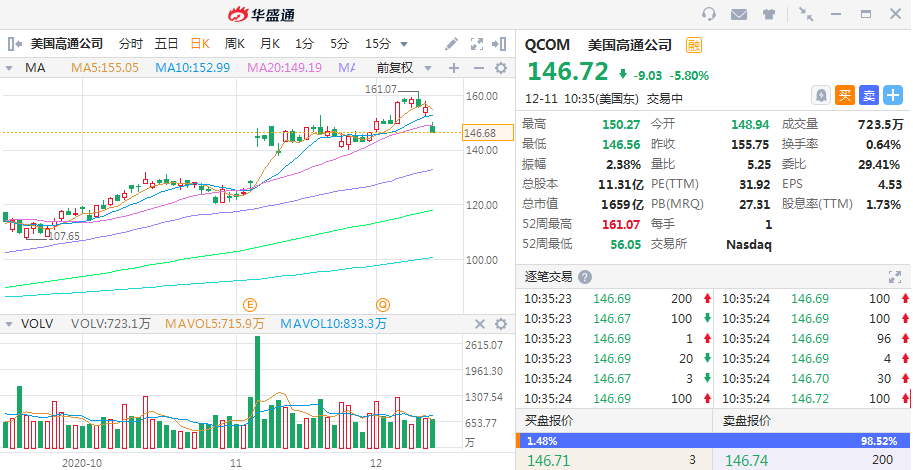The height and width of the screenshot is (470, 913).
Task: Click the ask price 146.74
Action: 746,461
